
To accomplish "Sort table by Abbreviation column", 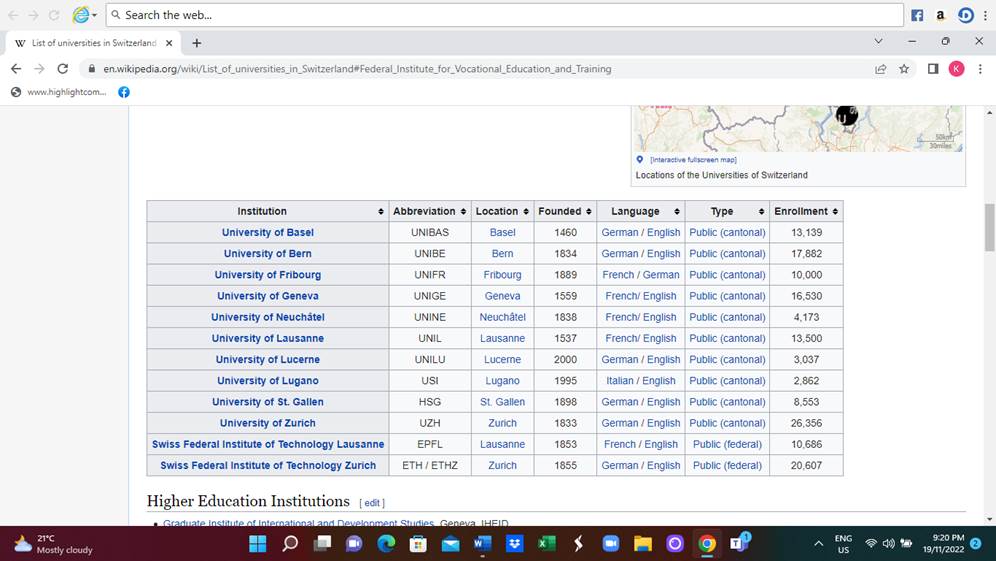I will tap(463, 212).
